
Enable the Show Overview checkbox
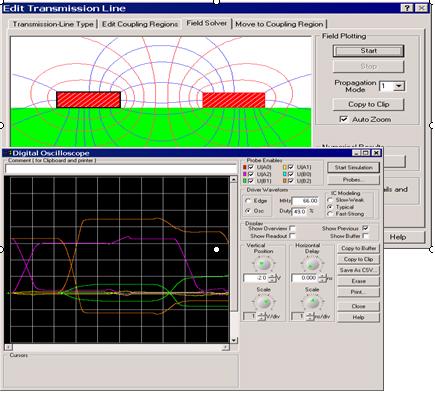click(292, 228)
